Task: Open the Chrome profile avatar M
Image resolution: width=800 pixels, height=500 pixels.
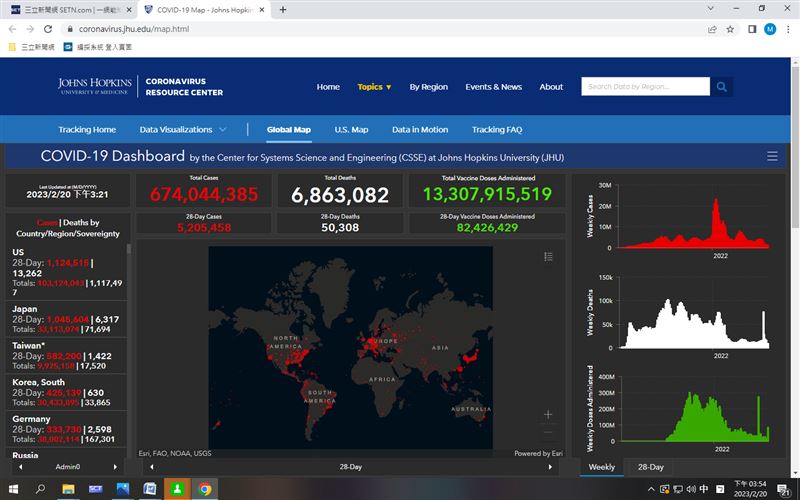Action: 770,29
